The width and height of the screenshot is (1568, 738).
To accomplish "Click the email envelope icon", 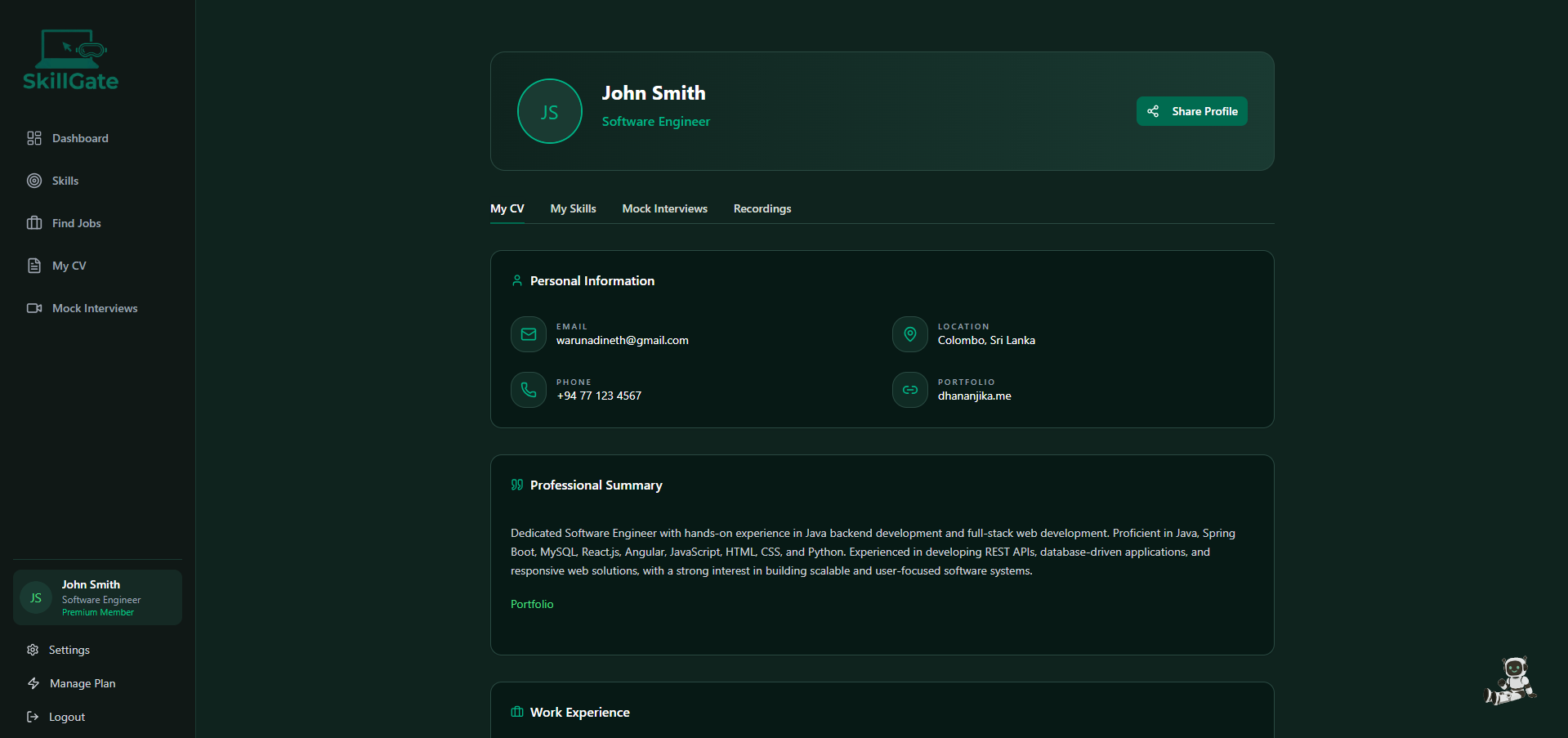I will tap(529, 334).
